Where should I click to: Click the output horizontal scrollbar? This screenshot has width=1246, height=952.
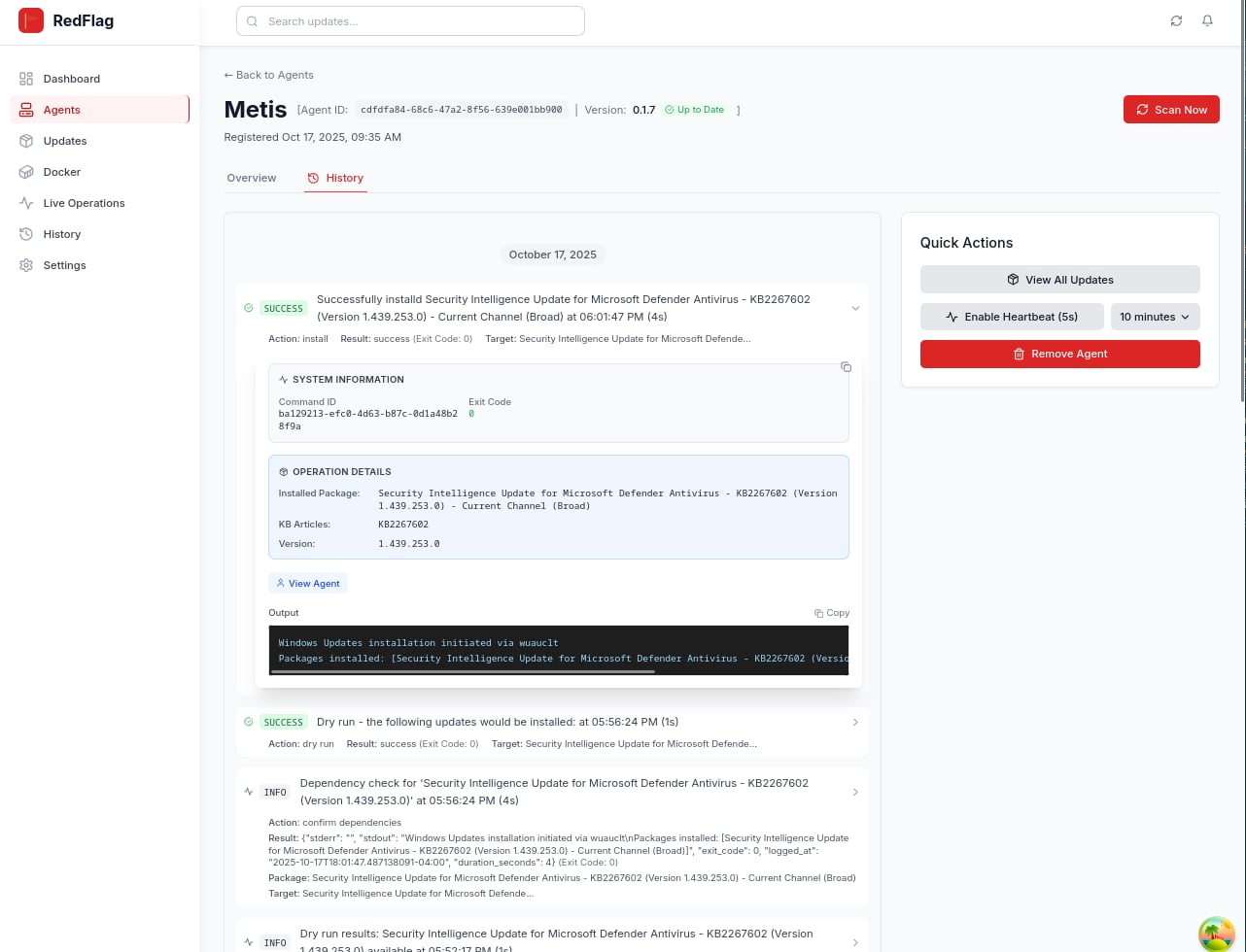467,671
